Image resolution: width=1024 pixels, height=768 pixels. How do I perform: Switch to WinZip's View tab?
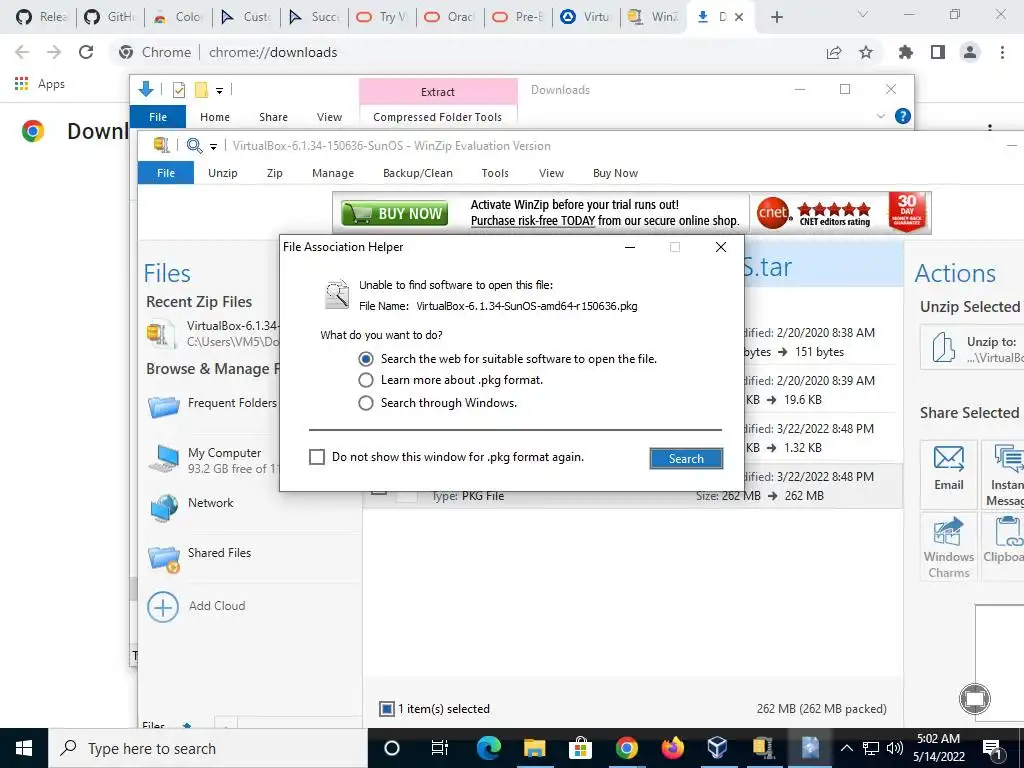(551, 173)
